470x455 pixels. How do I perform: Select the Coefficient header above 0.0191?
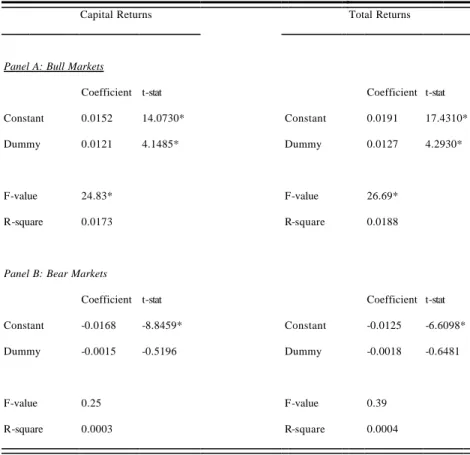(x=392, y=92)
